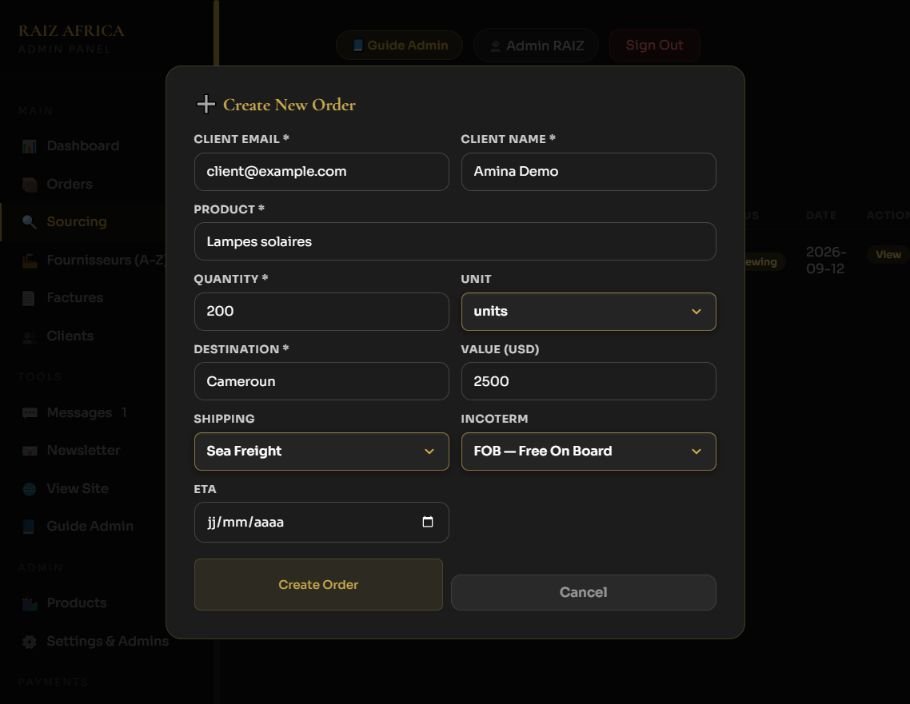Click the Factures document icon
This screenshot has height=704, width=910.
pyautogui.click(x=28, y=298)
